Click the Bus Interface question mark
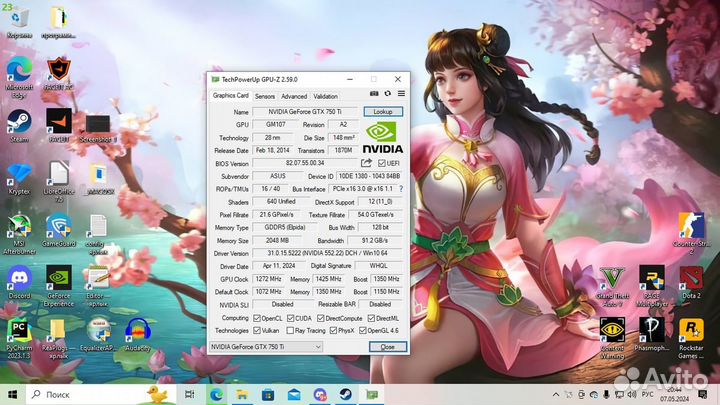The width and height of the screenshot is (720, 405). [x=401, y=189]
